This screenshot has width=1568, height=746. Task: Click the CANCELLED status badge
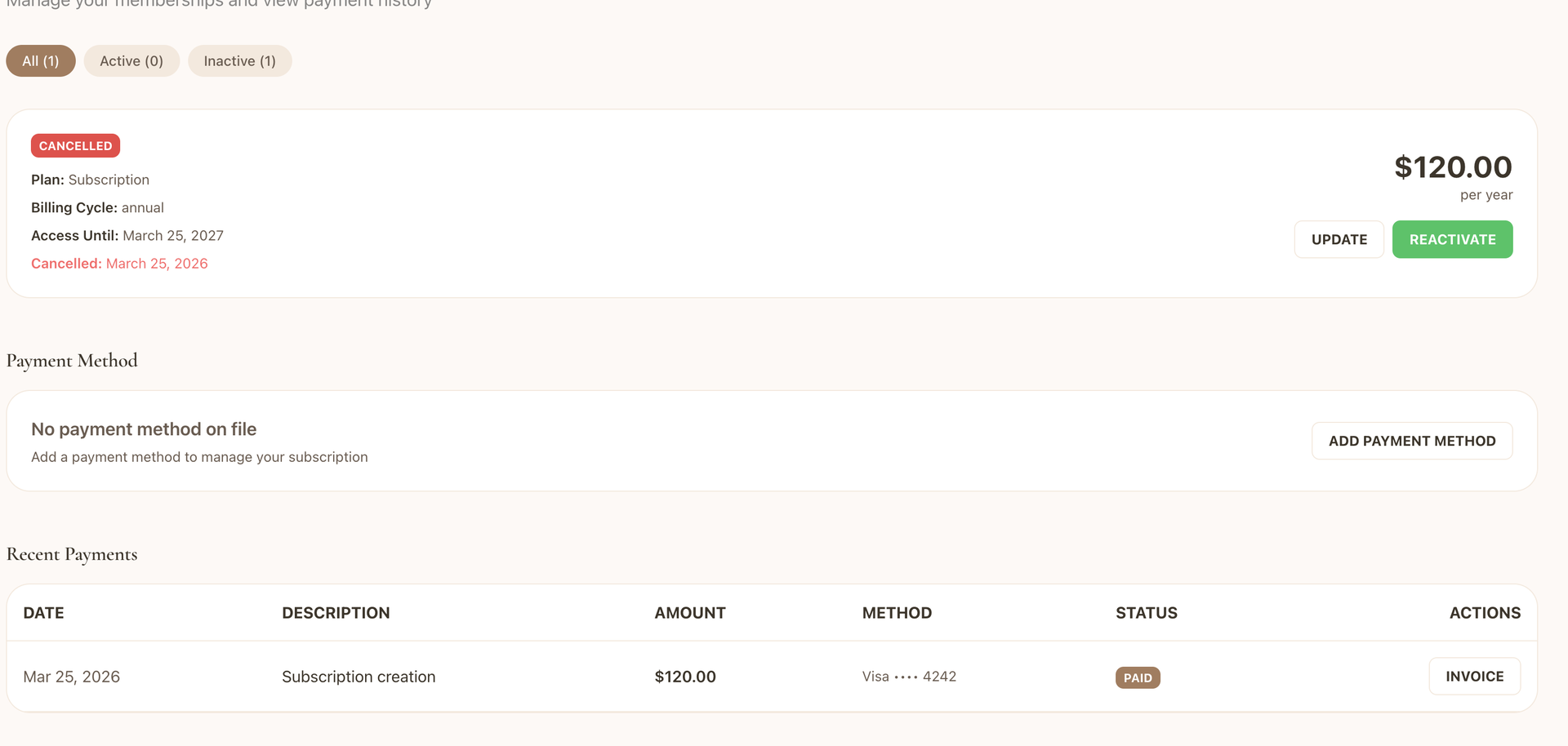75,145
